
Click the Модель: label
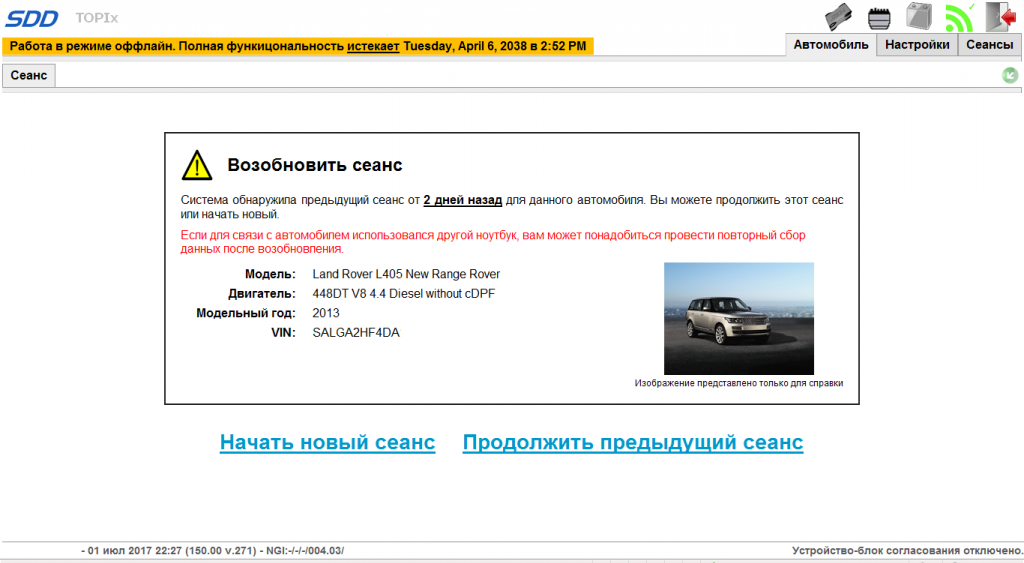tap(270, 274)
